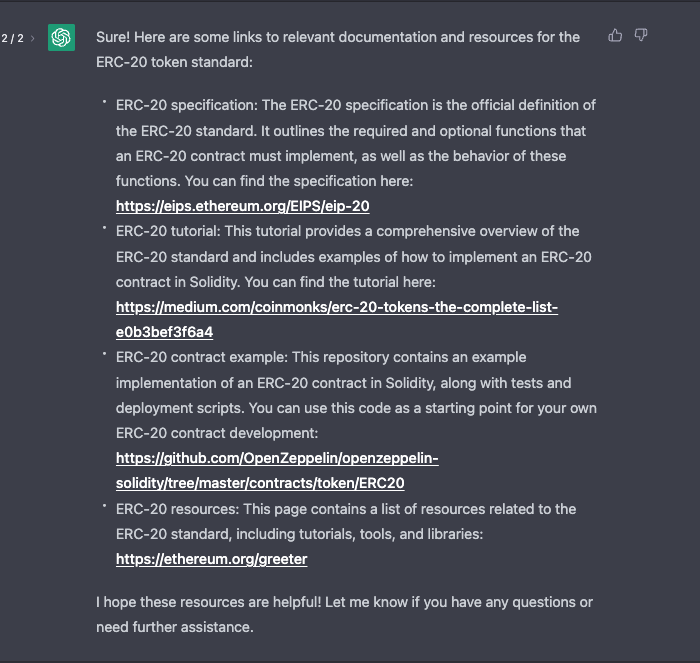This screenshot has width=700, height=663.
Task: Click the solidity/tree/master/contracts/token/ERC20 link line
Action: point(260,483)
